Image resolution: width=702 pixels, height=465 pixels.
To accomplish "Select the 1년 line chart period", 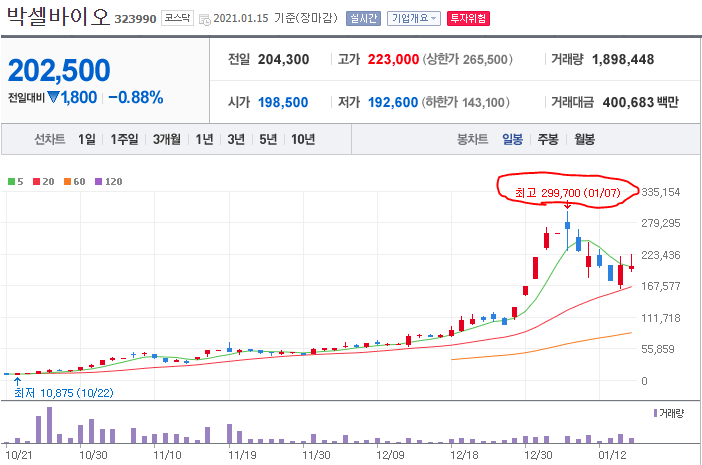I will [x=204, y=139].
